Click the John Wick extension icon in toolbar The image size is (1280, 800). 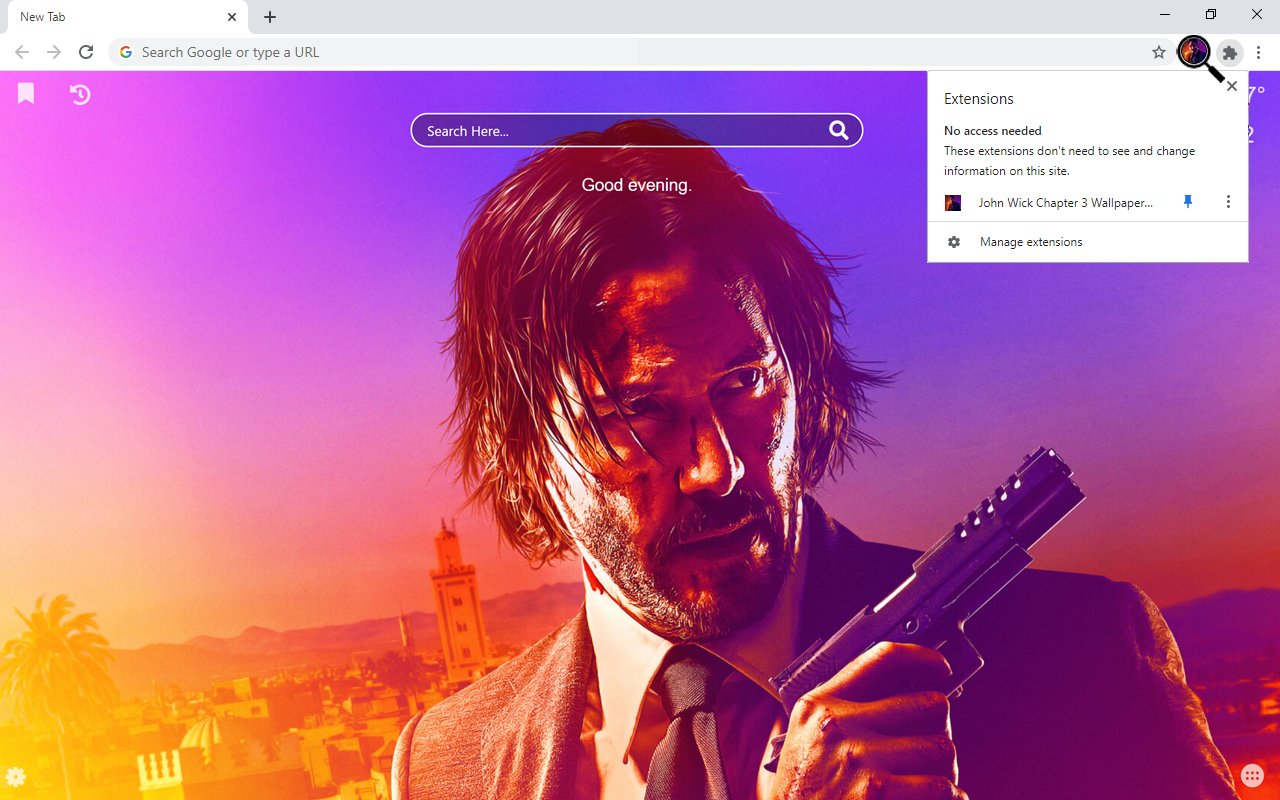(1194, 52)
